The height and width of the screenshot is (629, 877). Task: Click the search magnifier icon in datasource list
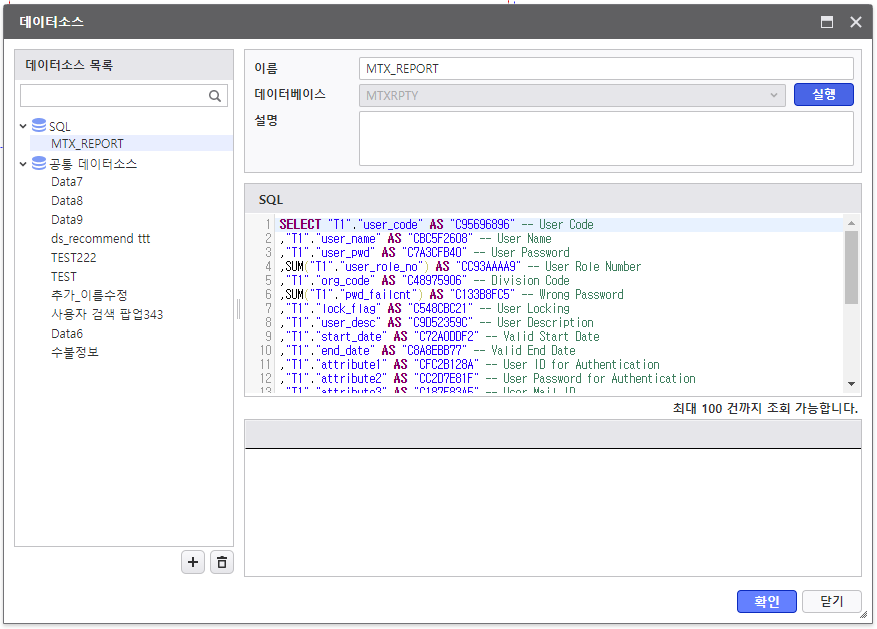[x=215, y=96]
